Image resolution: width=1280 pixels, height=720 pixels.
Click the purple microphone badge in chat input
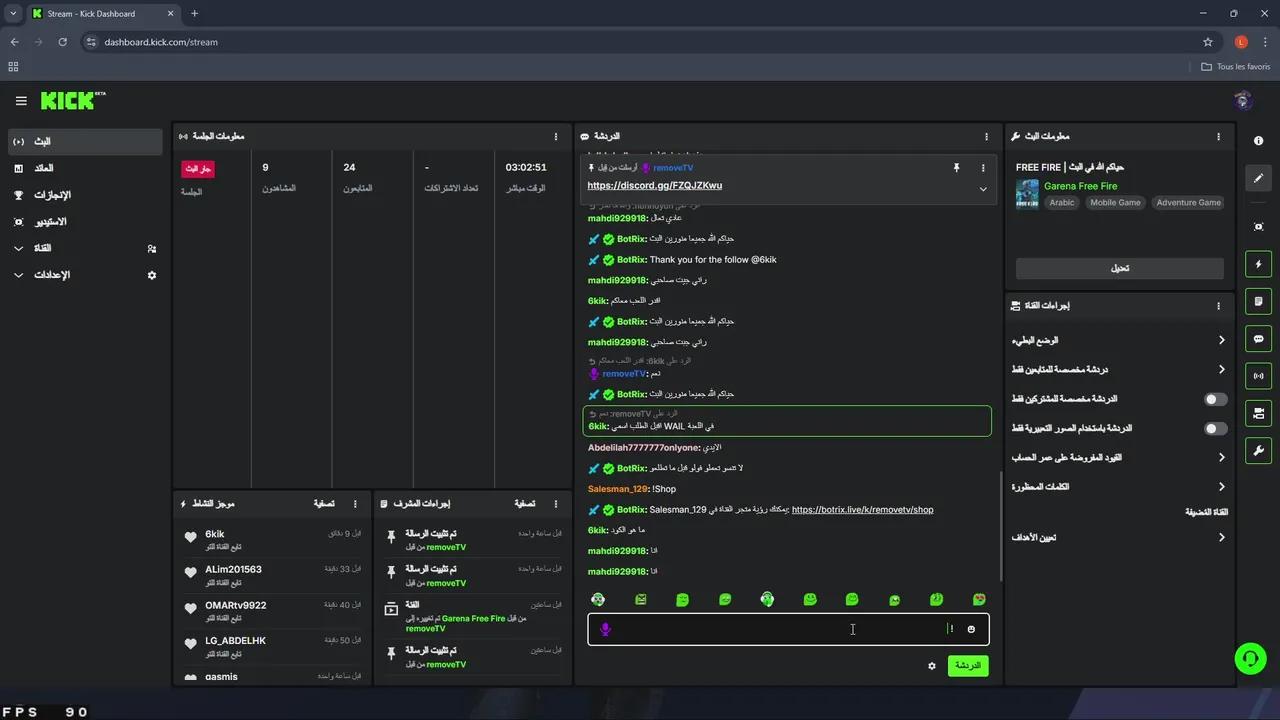(605, 629)
